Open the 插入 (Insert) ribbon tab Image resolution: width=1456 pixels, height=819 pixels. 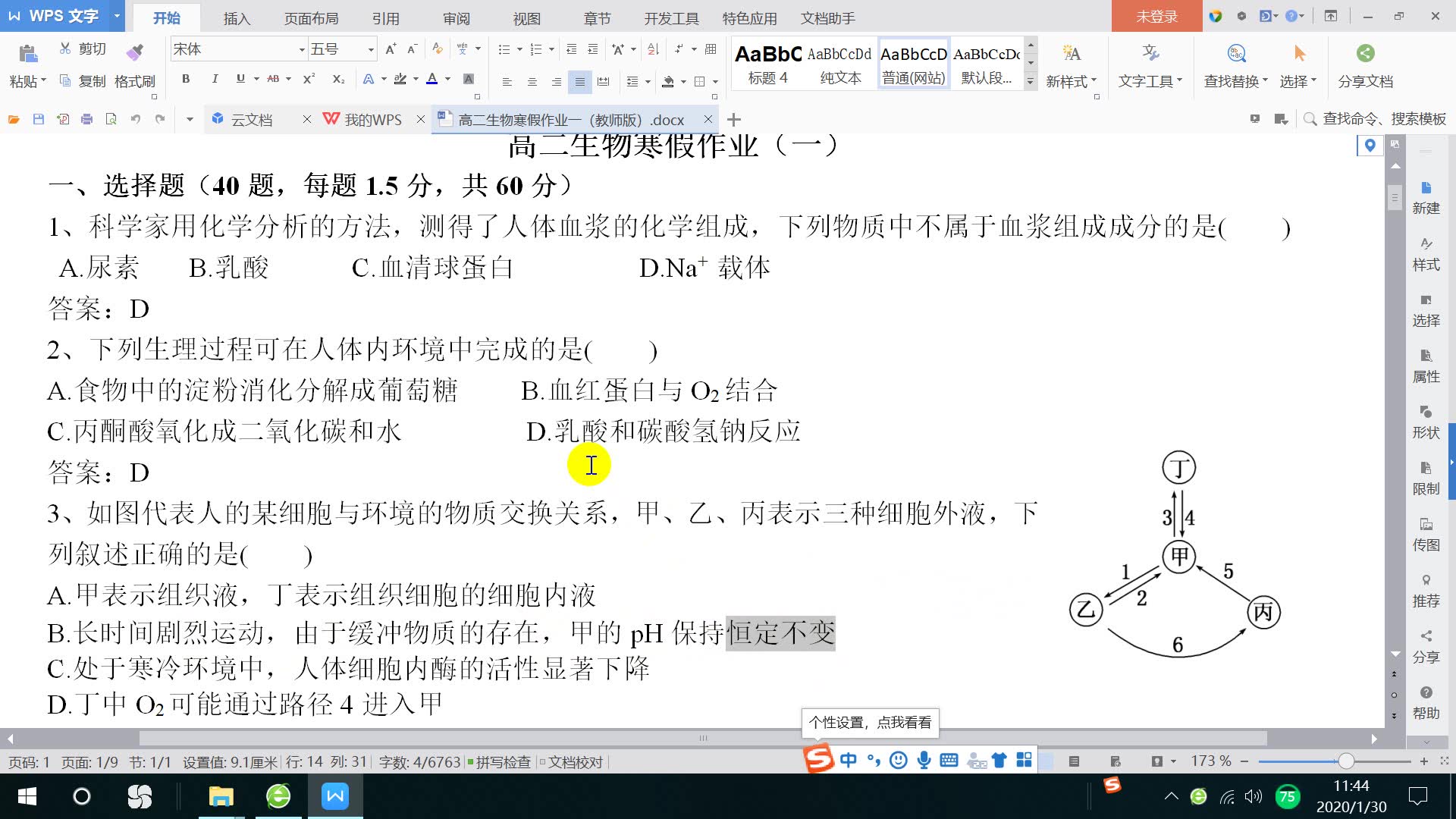[235, 18]
